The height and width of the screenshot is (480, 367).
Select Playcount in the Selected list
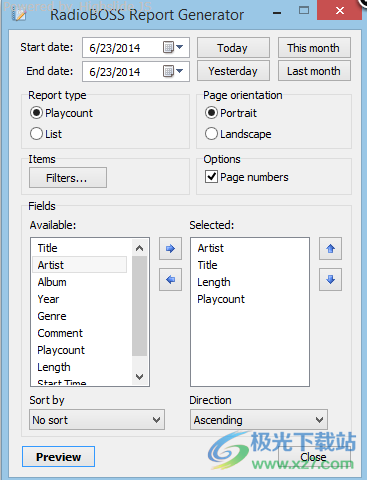point(250,299)
